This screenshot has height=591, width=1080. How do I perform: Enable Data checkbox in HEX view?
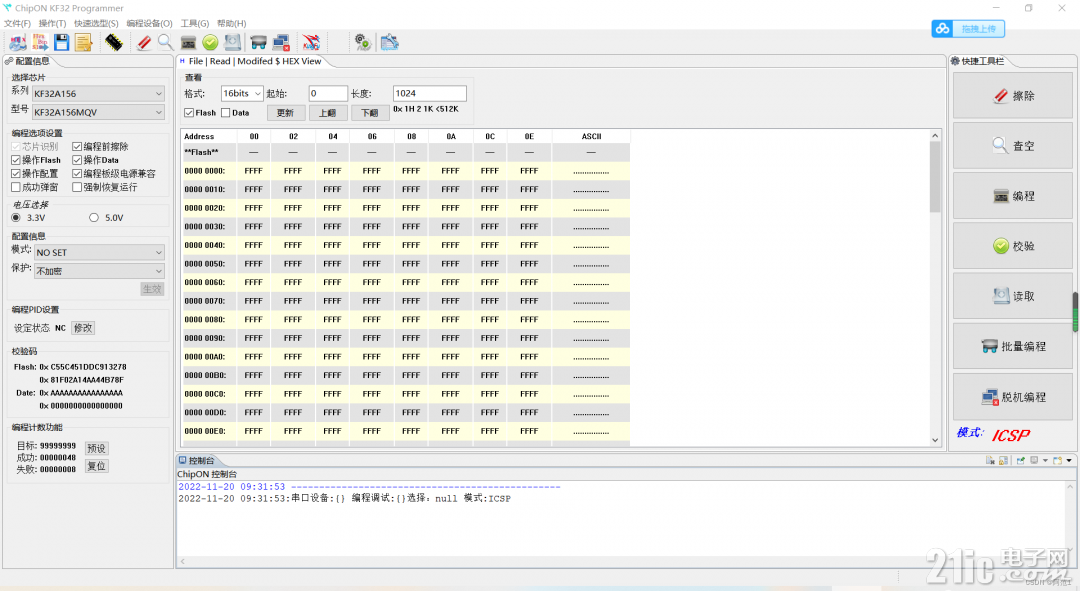[225, 113]
